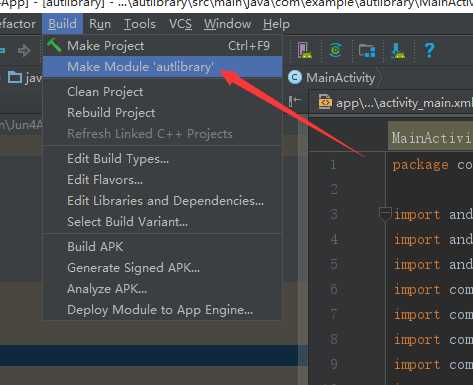Choose Deploy Module to App Engine
The width and height of the screenshot is (473, 385).
[x=163, y=310]
